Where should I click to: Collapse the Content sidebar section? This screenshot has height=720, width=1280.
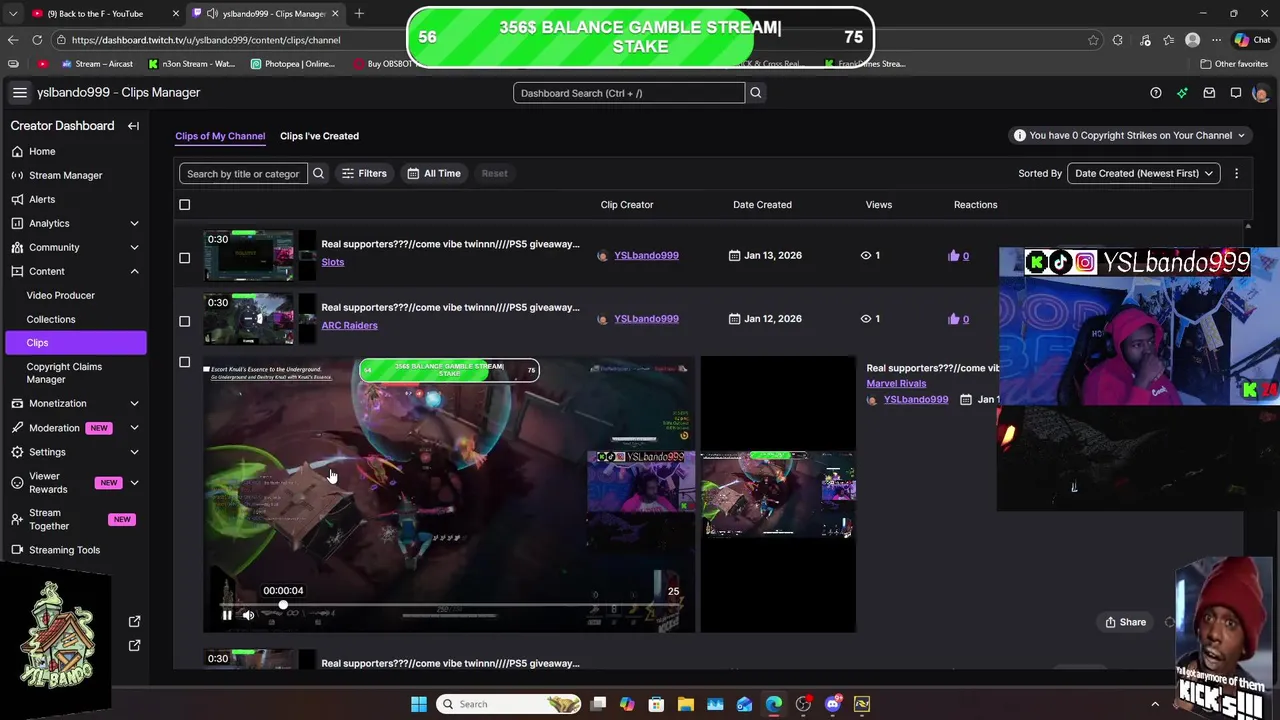(134, 271)
